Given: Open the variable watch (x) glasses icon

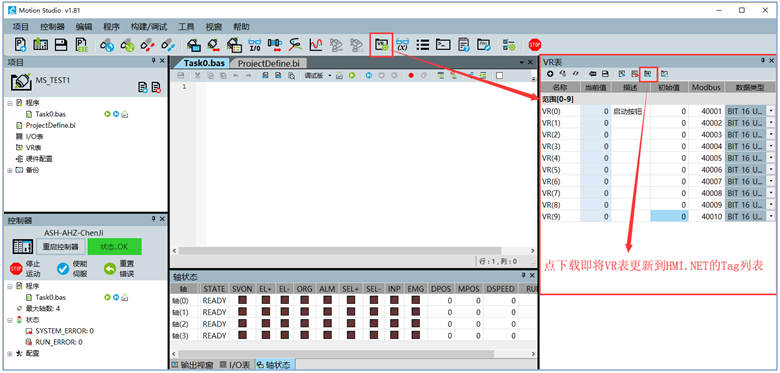Looking at the screenshot, I should [402, 45].
